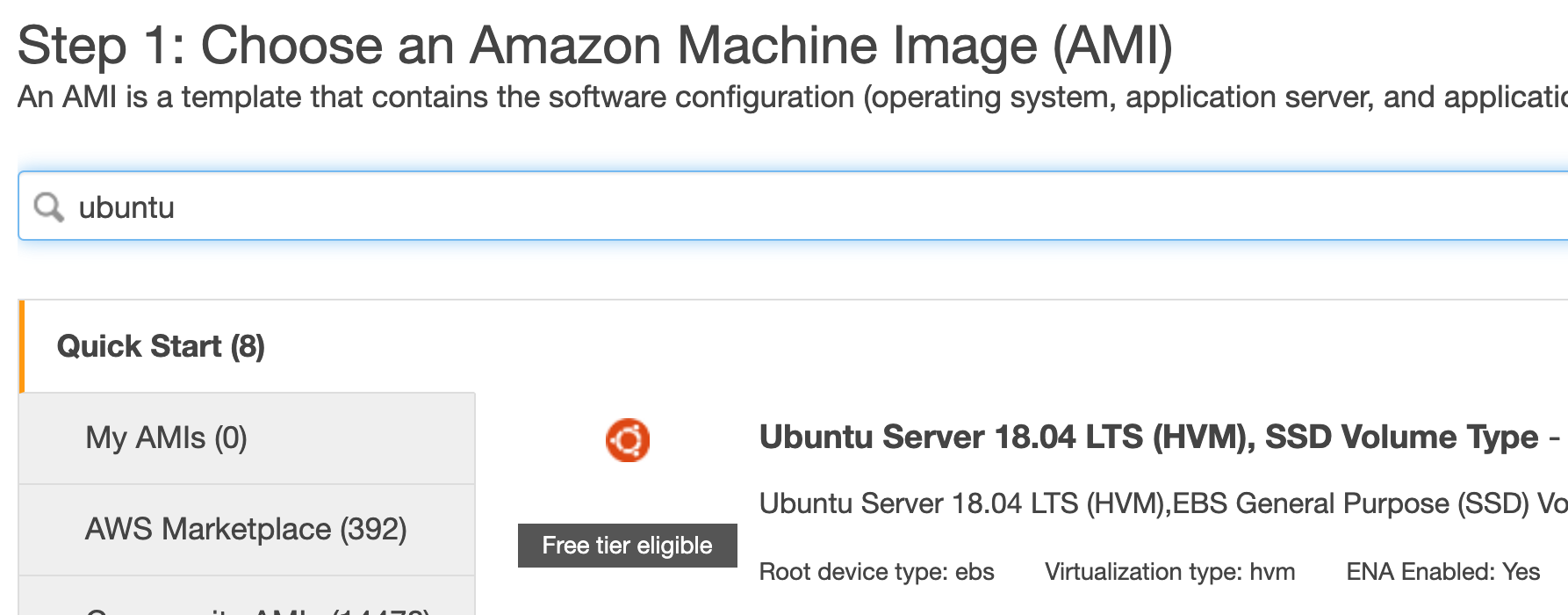Click the Root device type: ebs text
This screenshot has height=615, width=1568.
coord(876,572)
